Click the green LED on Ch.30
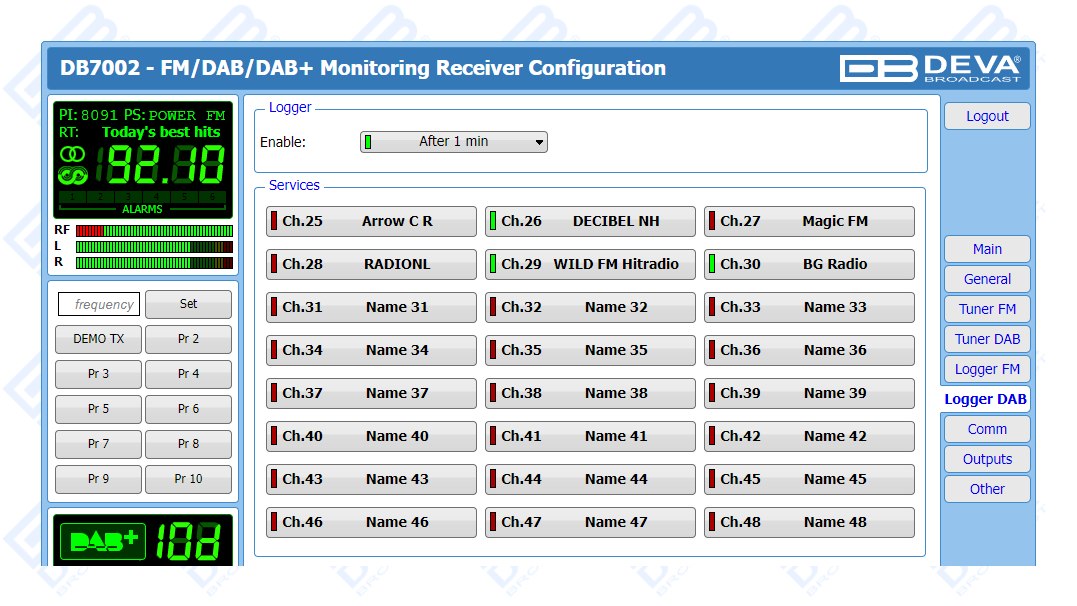1077x606 pixels. [x=712, y=264]
